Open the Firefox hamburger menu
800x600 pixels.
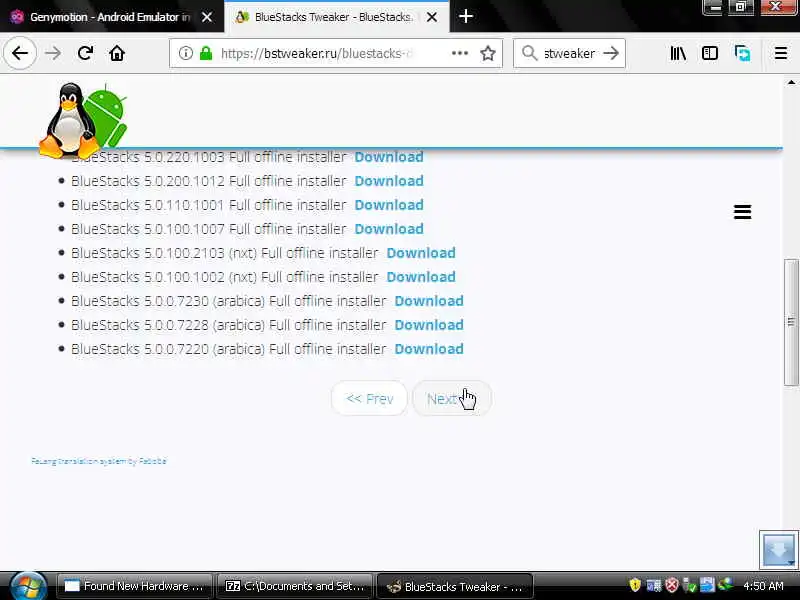[781, 53]
